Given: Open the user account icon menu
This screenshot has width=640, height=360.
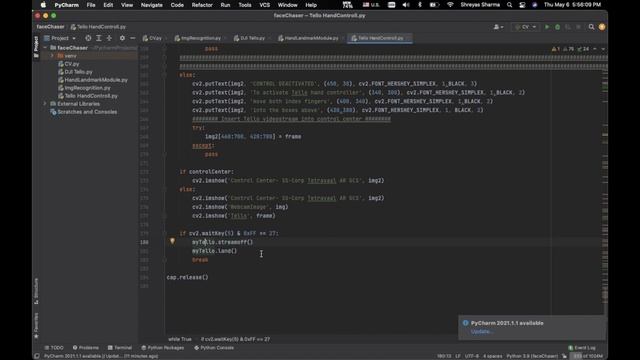Looking at the screenshot, I should tap(498, 27).
